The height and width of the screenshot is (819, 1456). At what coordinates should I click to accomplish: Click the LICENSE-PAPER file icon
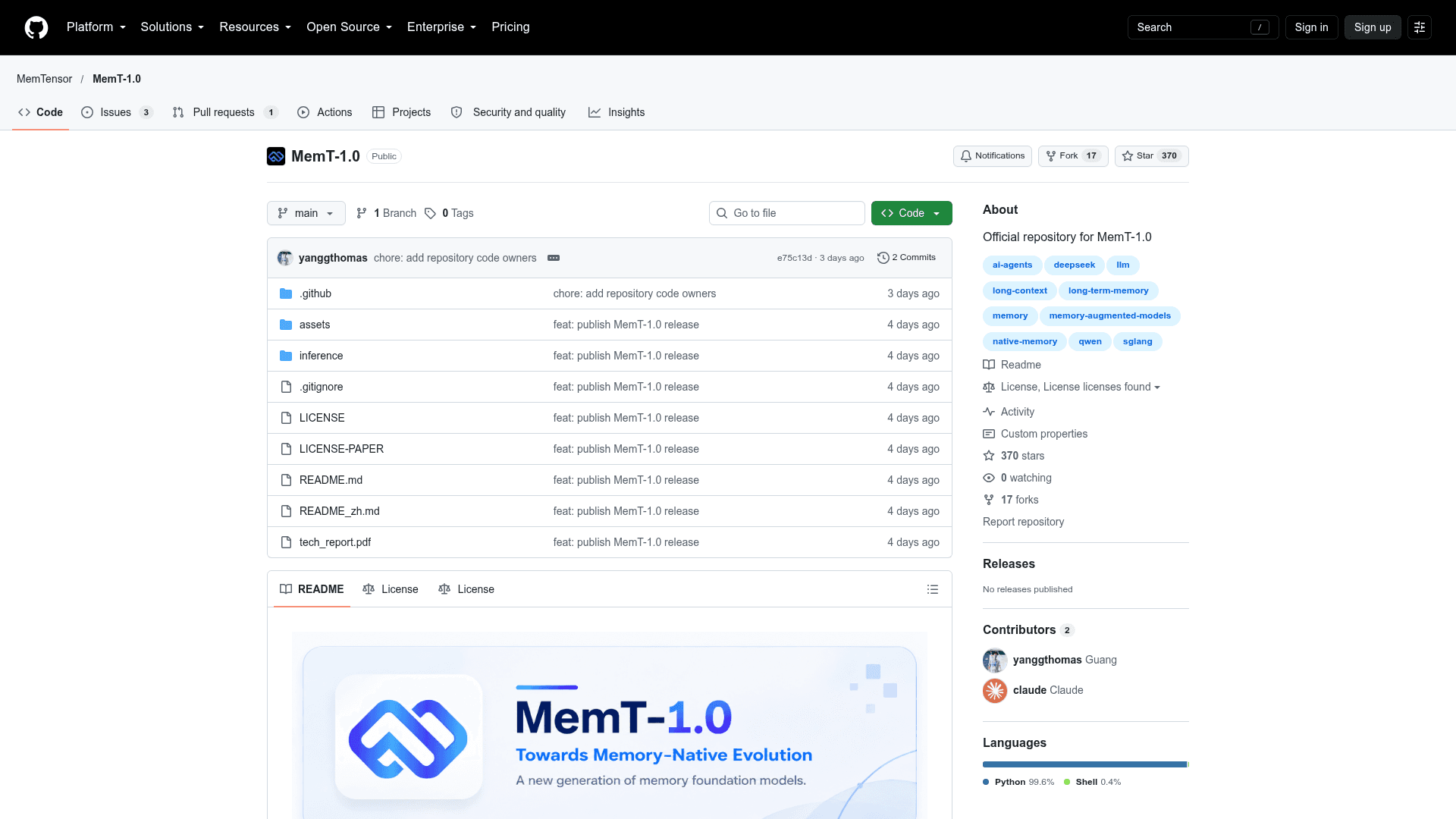[286, 449]
